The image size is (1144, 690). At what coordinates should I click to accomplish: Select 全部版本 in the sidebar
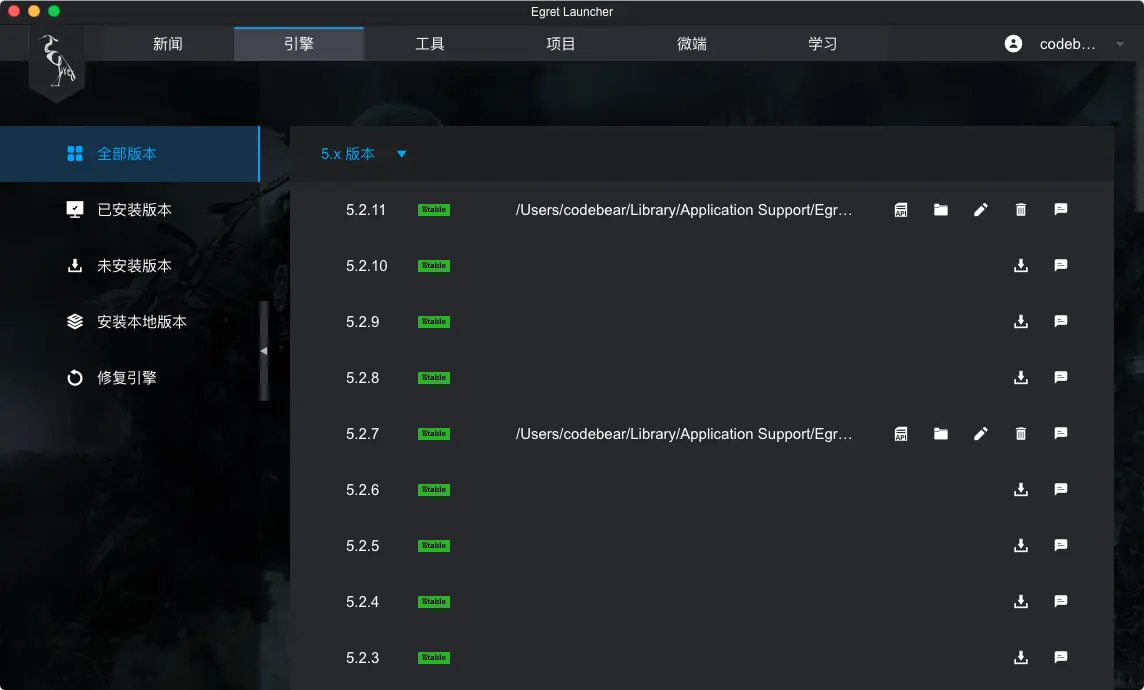point(130,154)
